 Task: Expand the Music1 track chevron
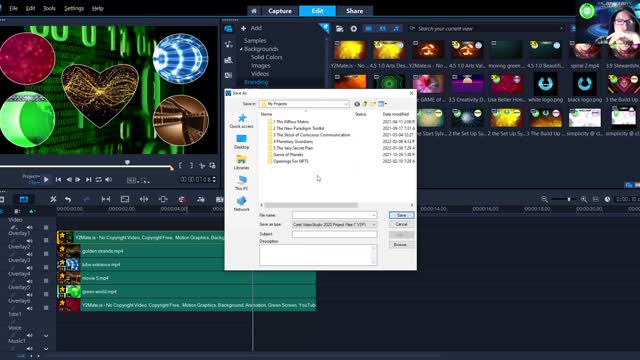46,349
